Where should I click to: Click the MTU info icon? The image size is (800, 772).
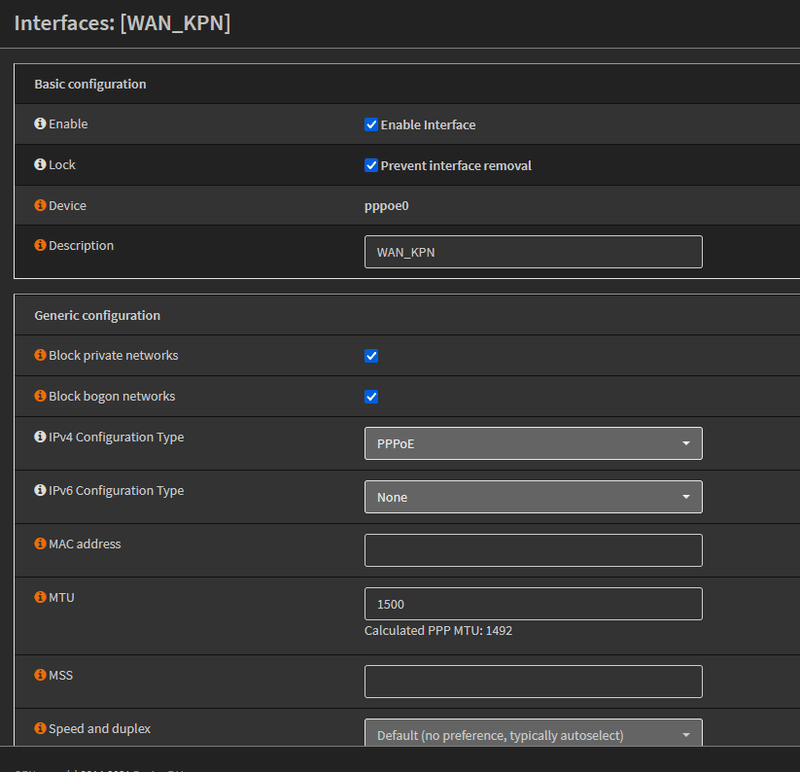click(40, 597)
